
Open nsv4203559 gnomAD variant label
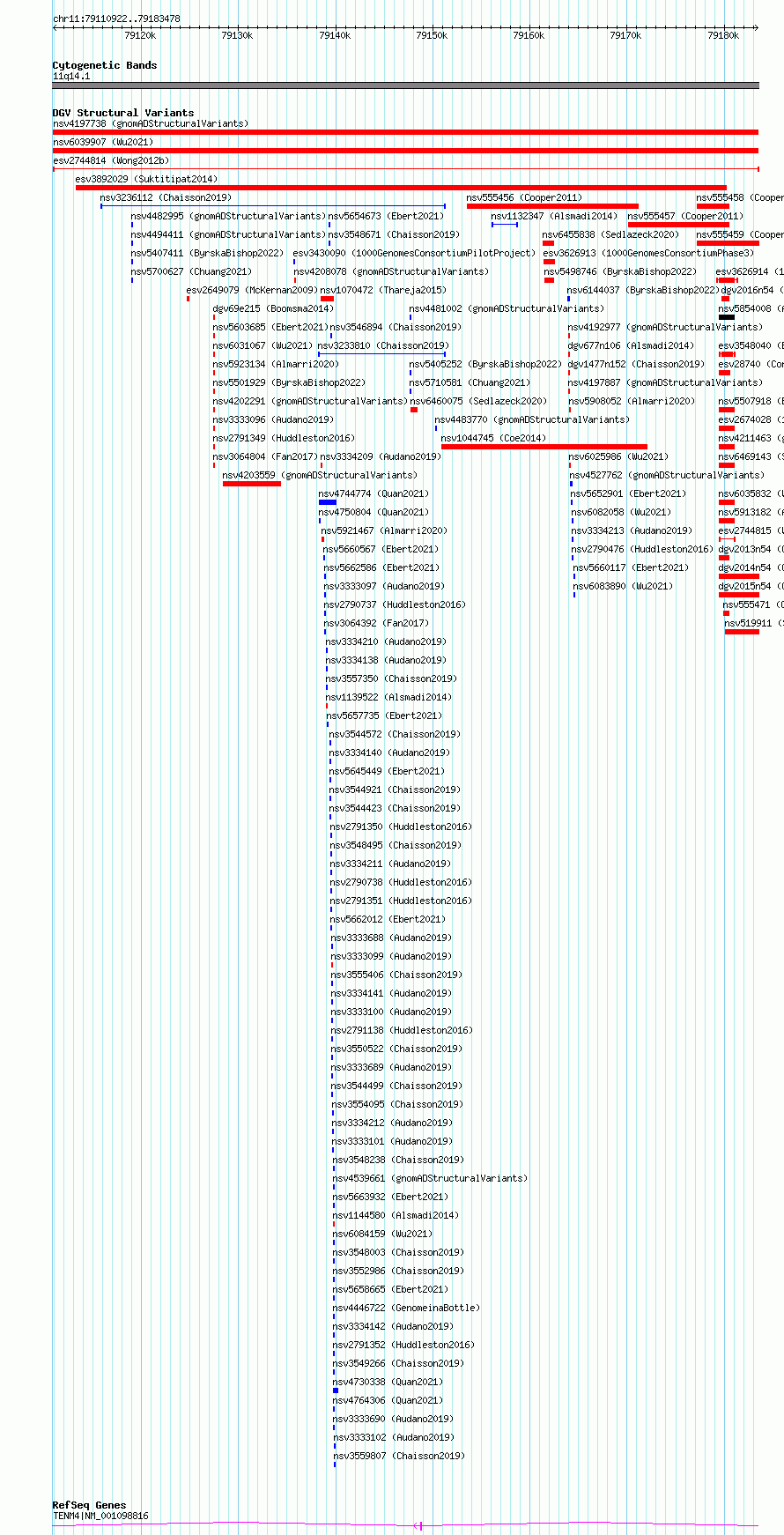pos(320,475)
